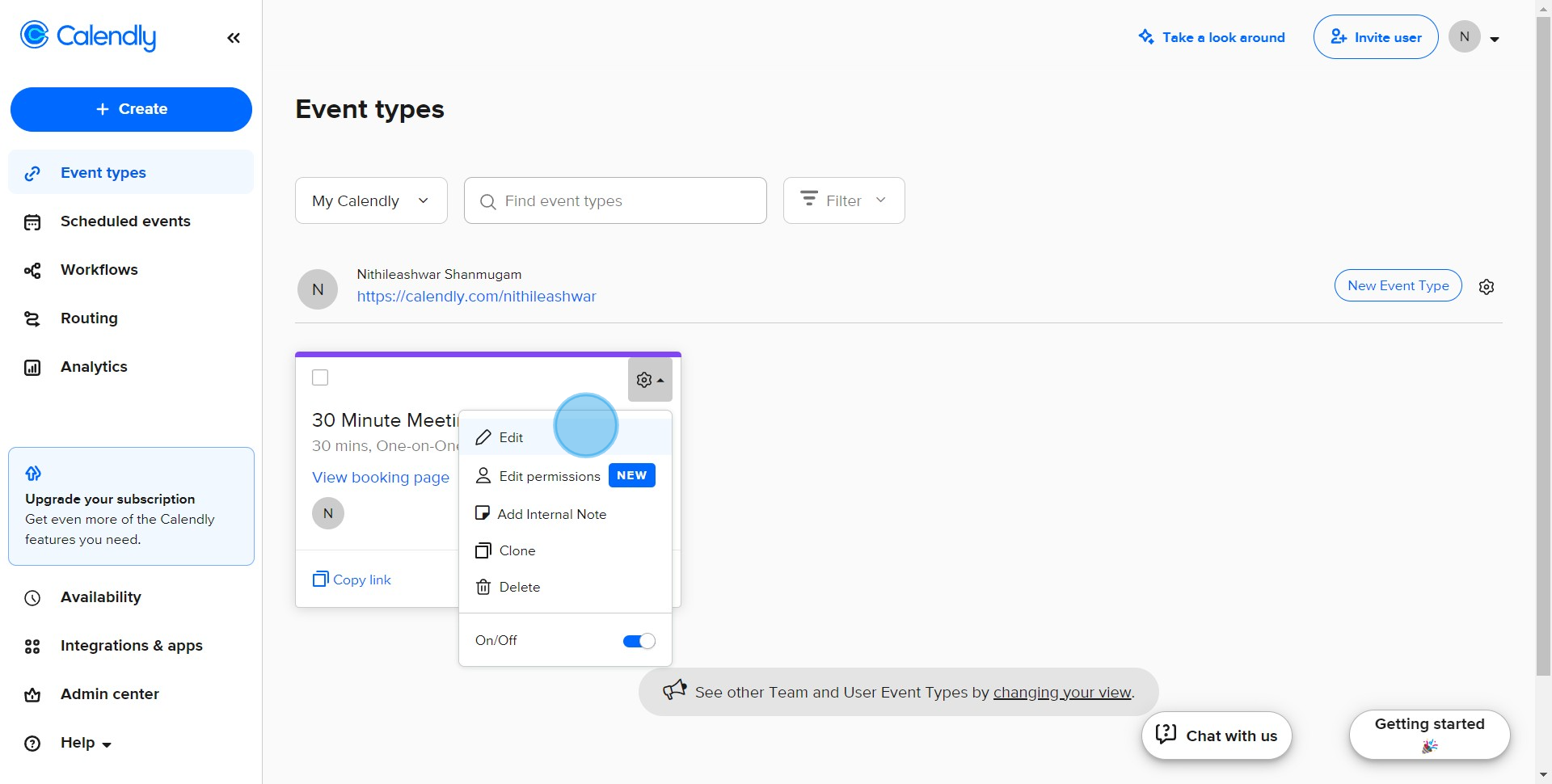Choose Edit permissions from the menu
The height and width of the screenshot is (784, 1552).
pos(565,476)
